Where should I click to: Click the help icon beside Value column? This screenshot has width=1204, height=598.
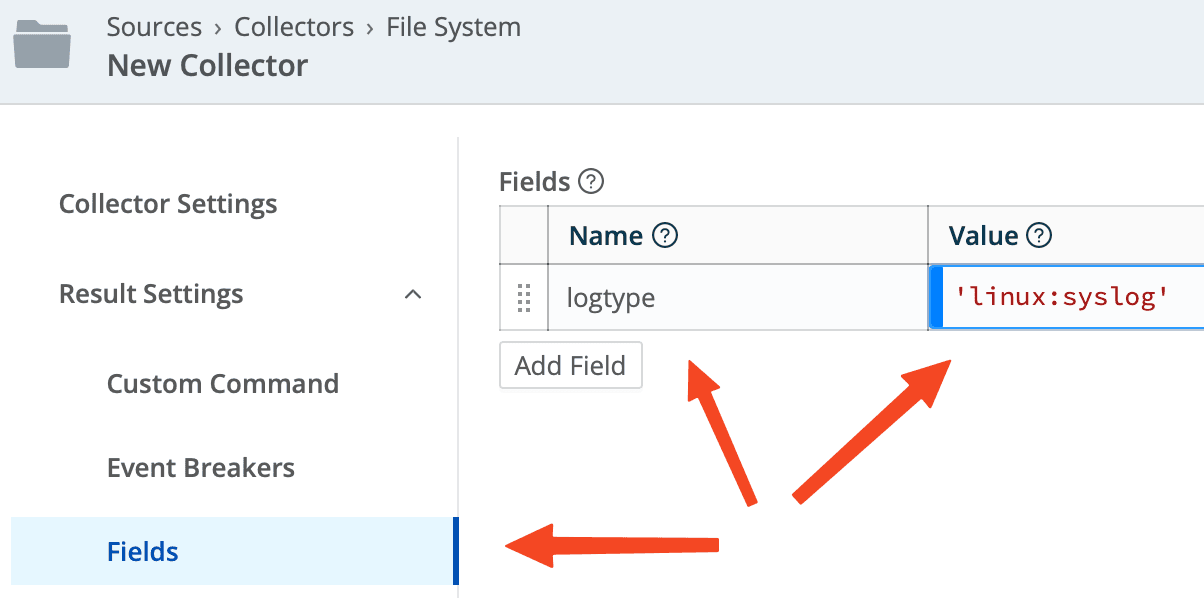click(1040, 236)
